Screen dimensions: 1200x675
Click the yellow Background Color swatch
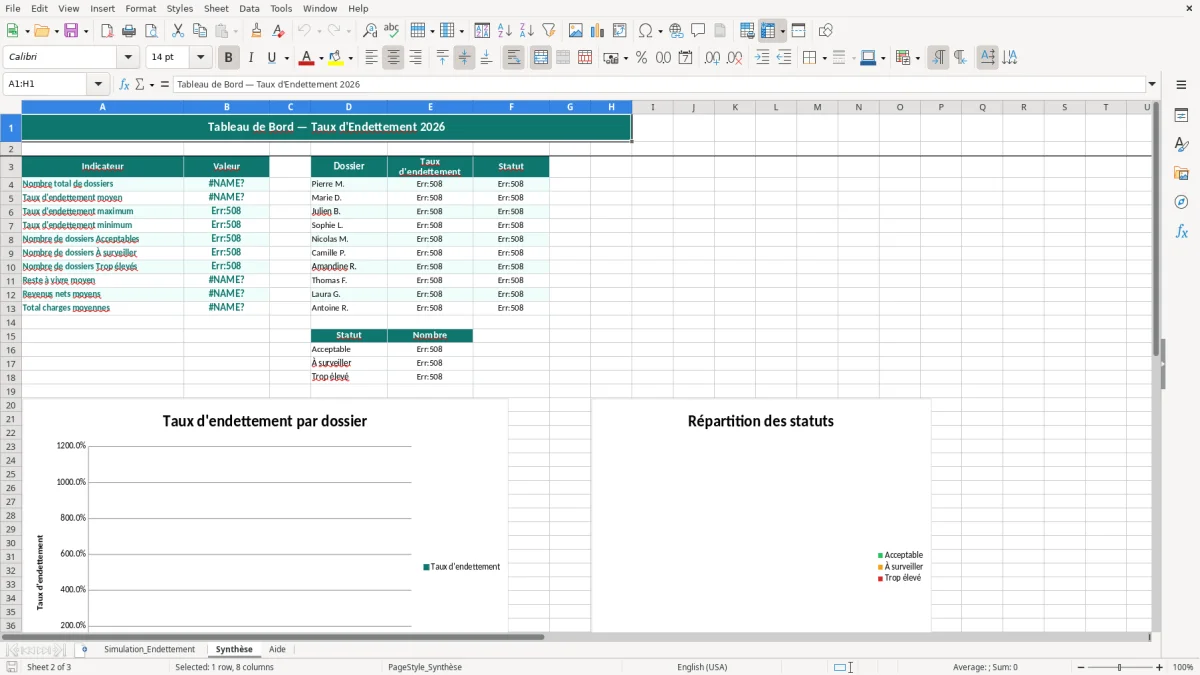[x=337, y=58]
